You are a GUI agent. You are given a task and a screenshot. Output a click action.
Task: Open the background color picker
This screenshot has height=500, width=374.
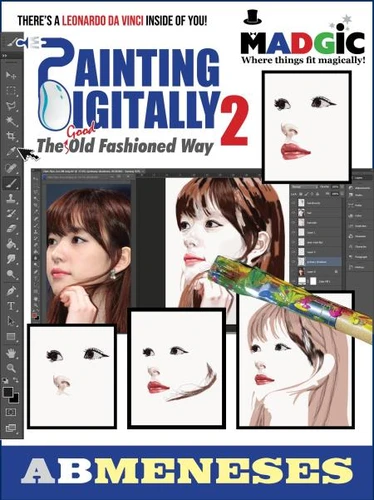15,399
